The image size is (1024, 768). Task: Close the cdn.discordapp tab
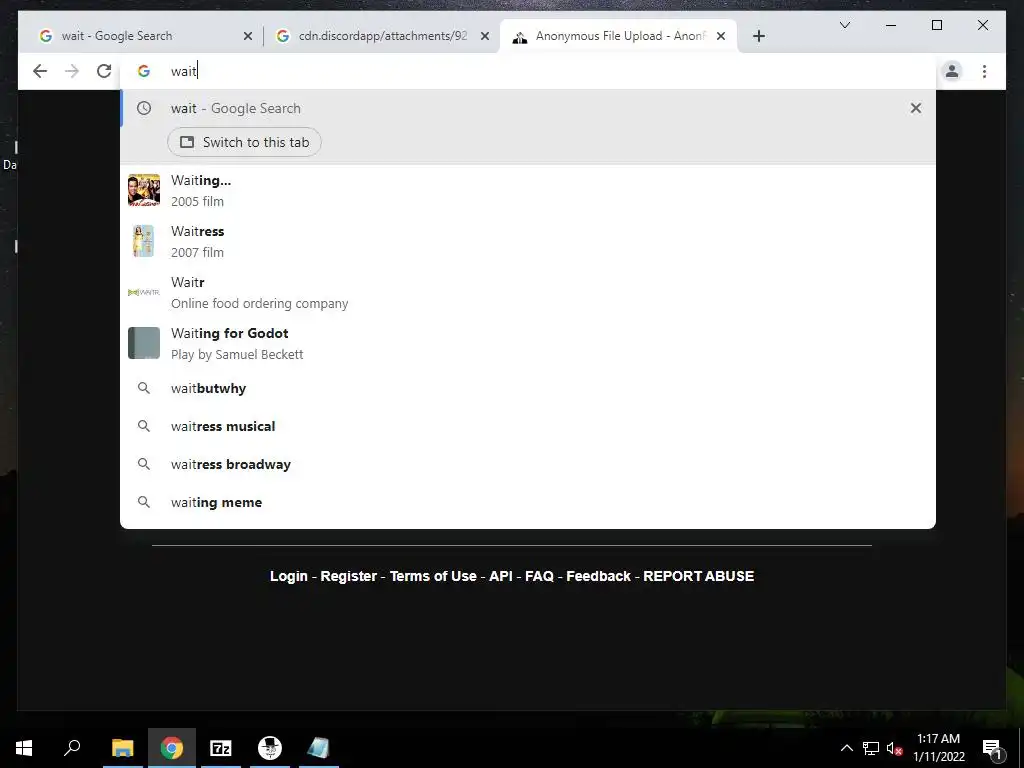485,37
